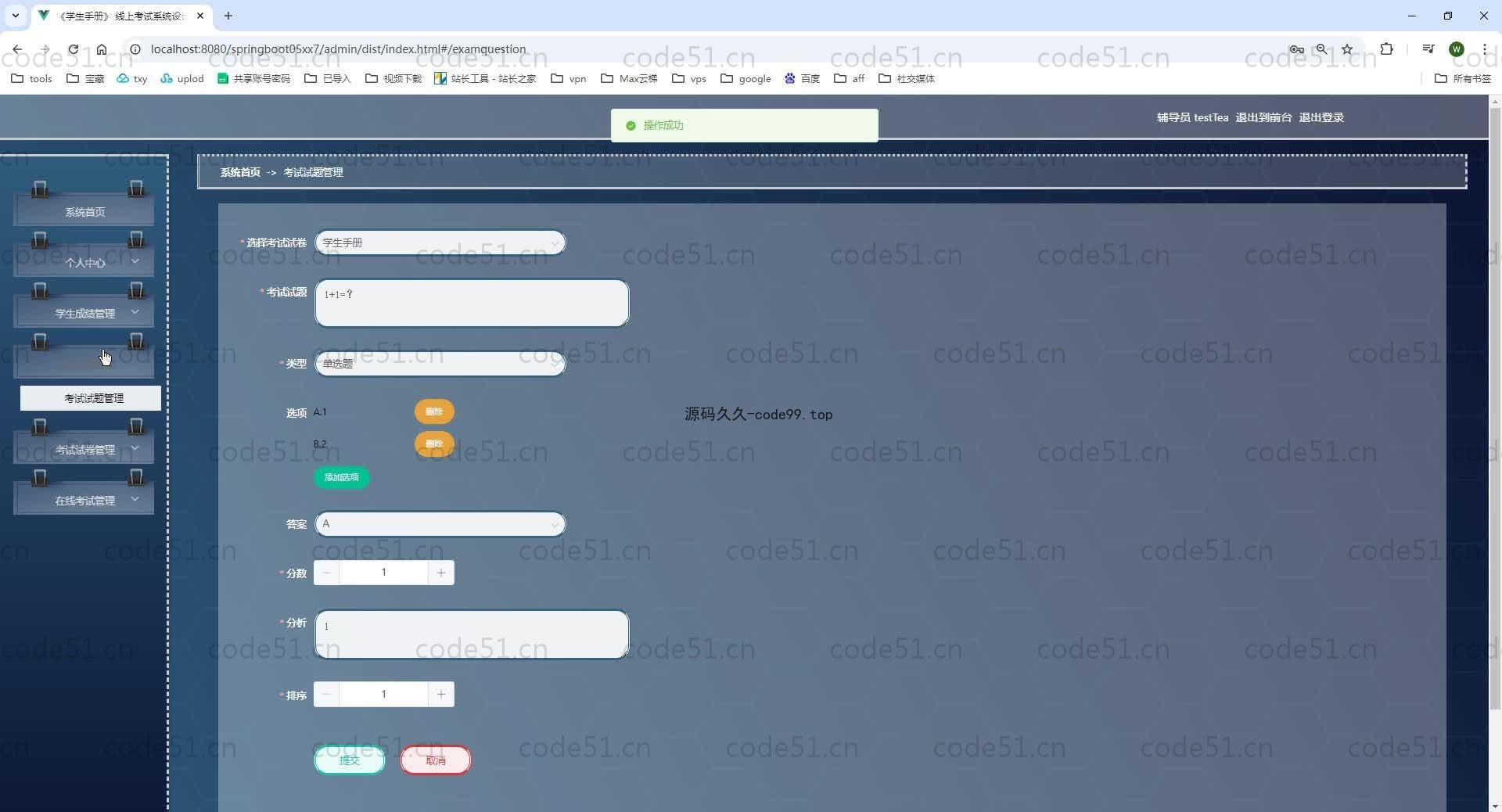Open the 选择考试试卷 dropdown
Screen dimensions: 1502x812
pos(440,243)
